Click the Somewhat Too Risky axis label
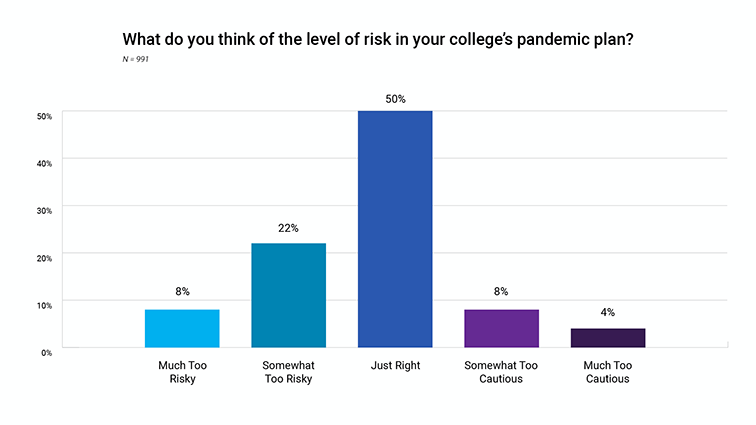The image size is (756, 425). [x=289, y=372]
